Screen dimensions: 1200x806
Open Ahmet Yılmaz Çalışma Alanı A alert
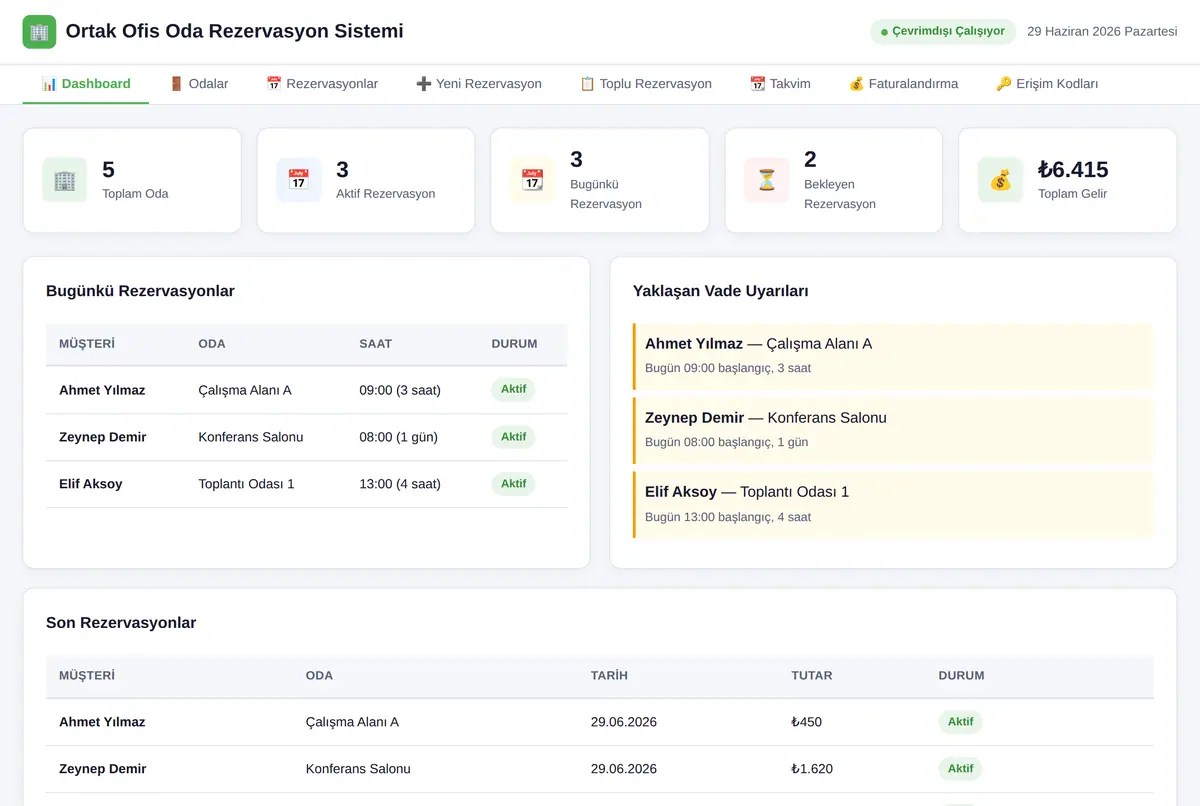tap(893, 356)
